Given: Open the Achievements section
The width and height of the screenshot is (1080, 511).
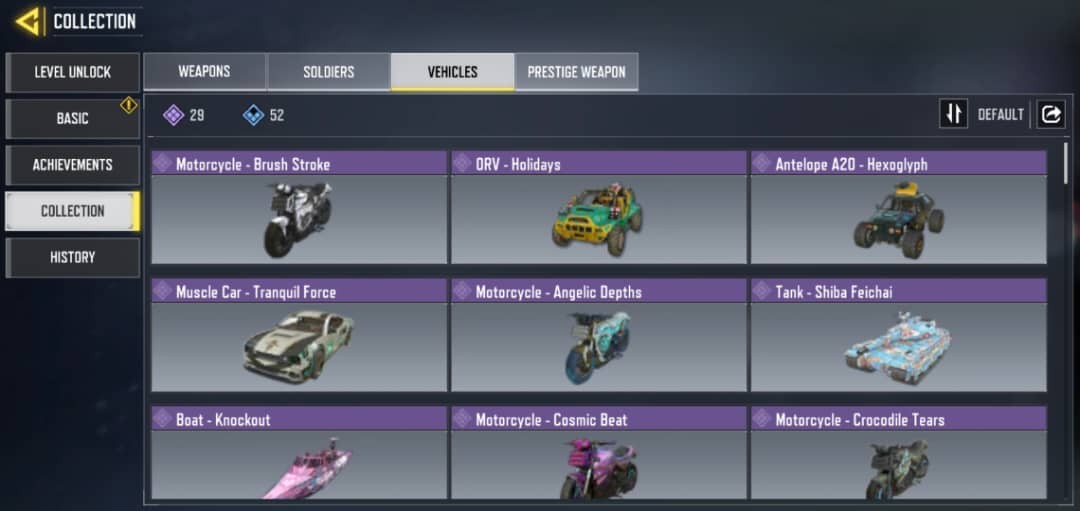Looking at the screenshot, I should (72, 165).
